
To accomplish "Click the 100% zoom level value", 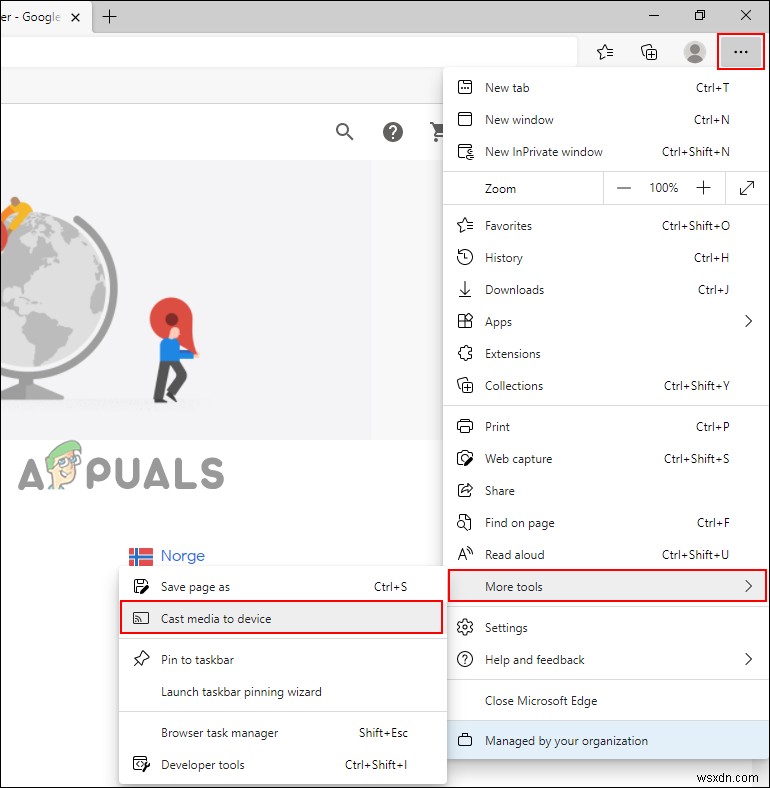I will pyautogui.click(x=663, y=188).
